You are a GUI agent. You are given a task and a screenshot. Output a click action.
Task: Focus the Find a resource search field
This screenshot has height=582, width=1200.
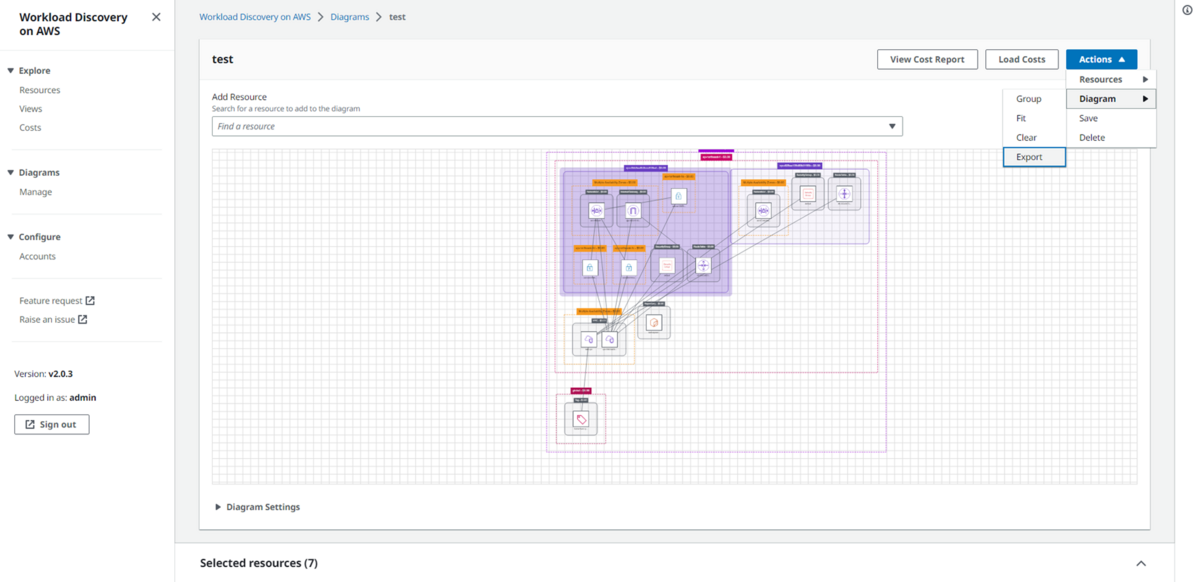[557, 127]
